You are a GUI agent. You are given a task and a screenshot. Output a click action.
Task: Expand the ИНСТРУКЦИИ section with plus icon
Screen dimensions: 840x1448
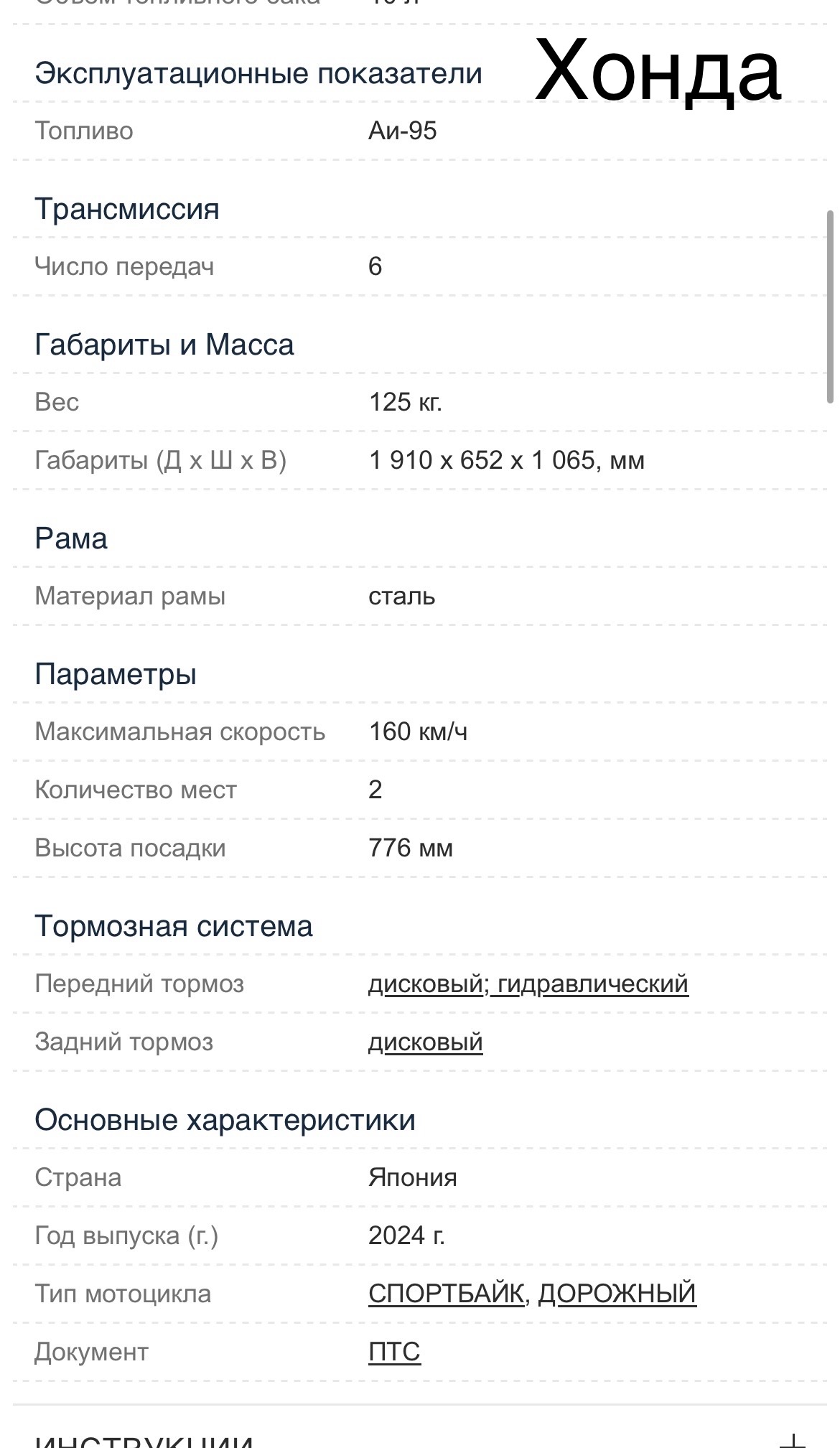coord(793,1439)
